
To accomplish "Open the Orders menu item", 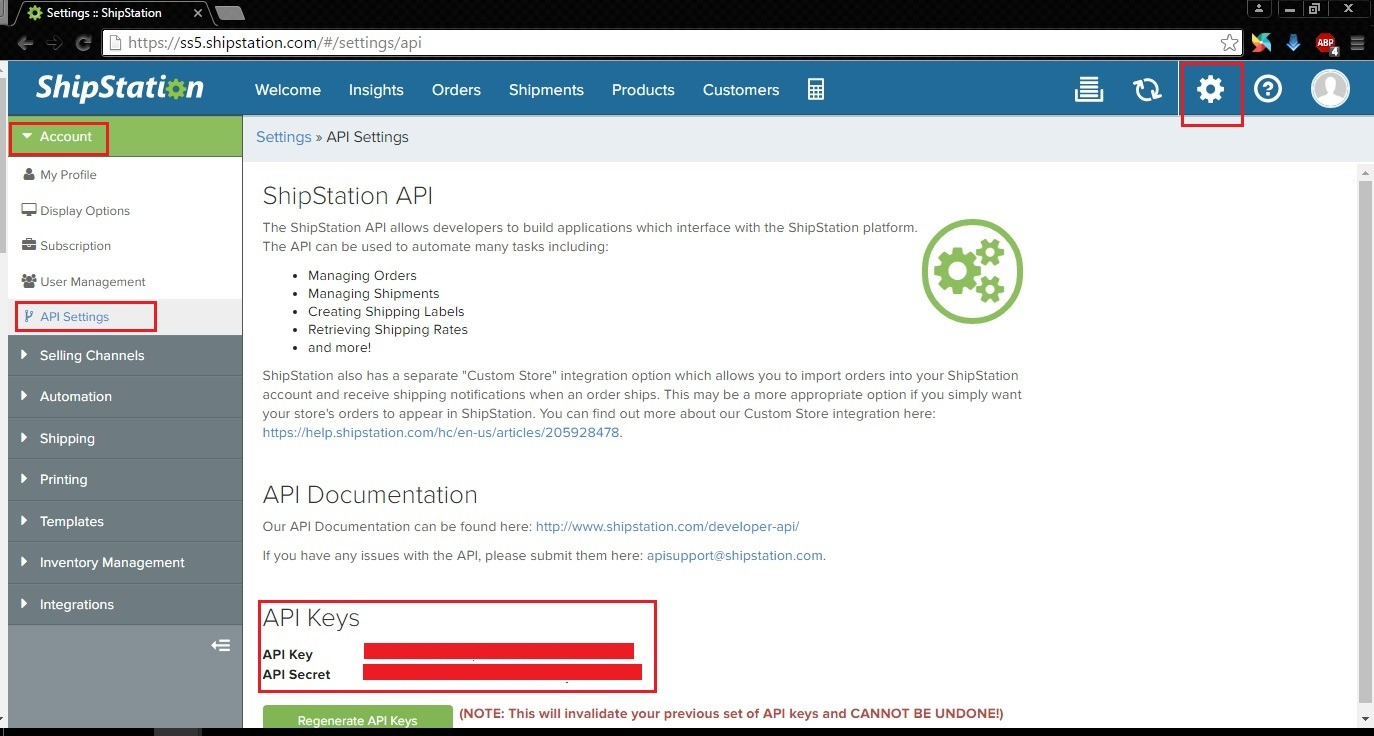I will pyautogui.click(x=456, y=90).
